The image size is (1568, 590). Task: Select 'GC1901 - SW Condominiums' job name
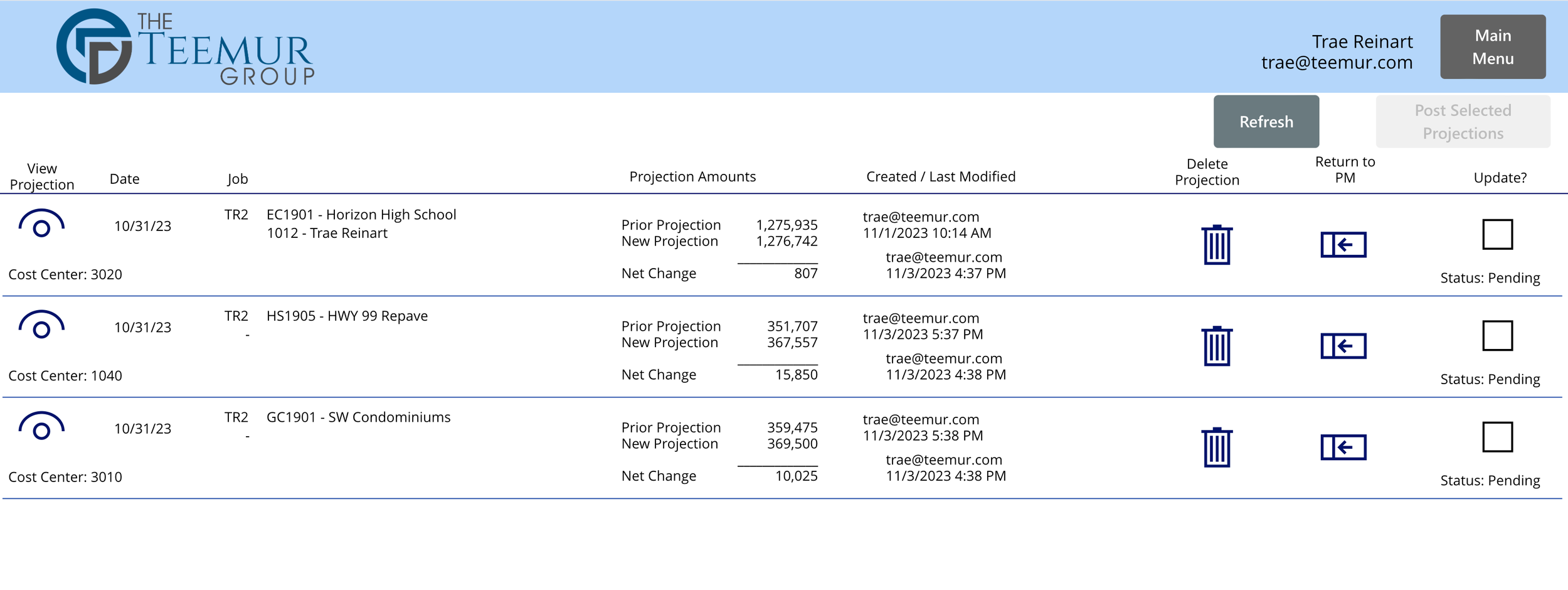[x=358, y=417]
